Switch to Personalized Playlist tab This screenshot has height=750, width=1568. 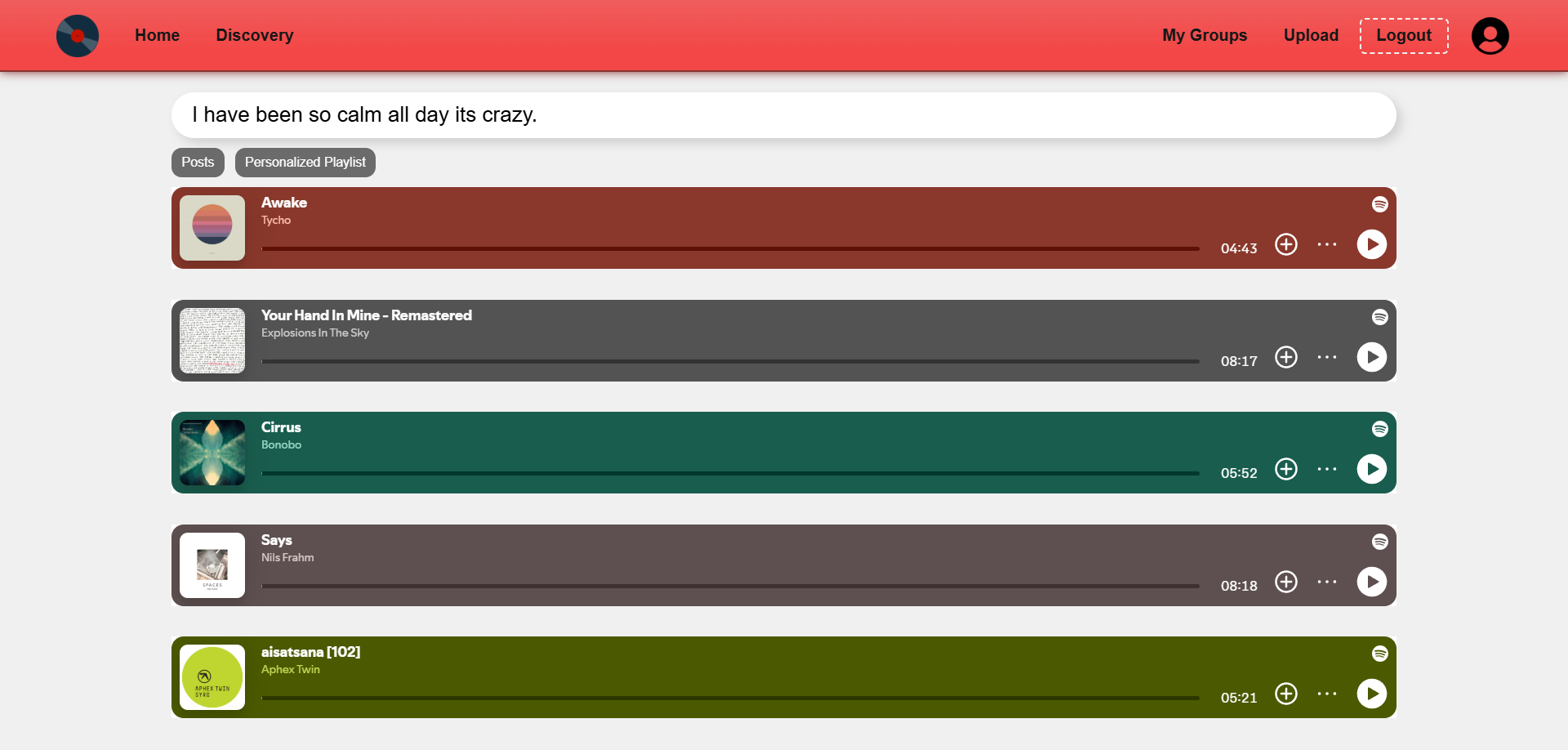[305, 163]
